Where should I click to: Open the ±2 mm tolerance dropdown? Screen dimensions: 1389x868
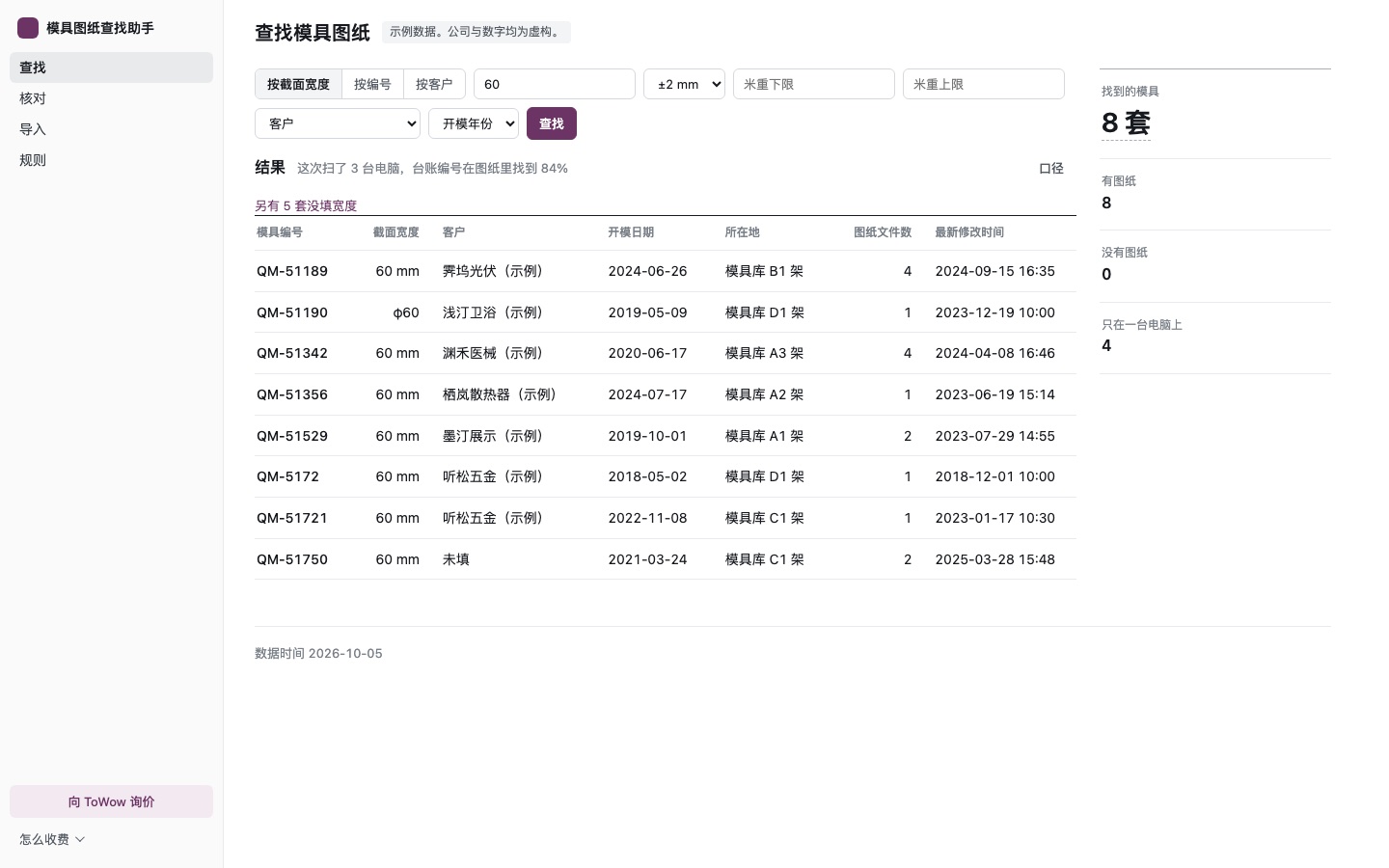(684, 84)
